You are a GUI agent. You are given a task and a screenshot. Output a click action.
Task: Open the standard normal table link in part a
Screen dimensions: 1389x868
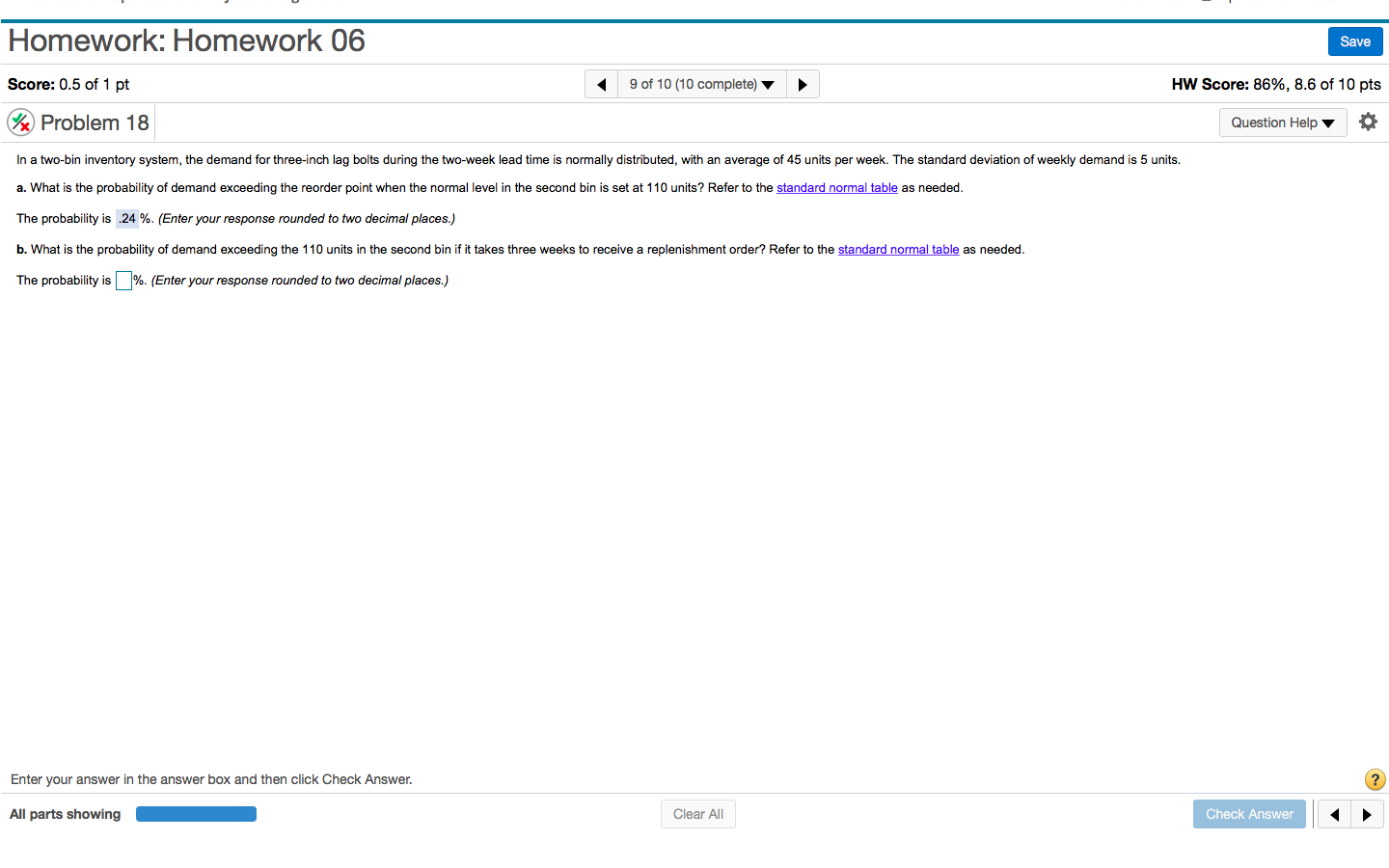tap(836, 187)
